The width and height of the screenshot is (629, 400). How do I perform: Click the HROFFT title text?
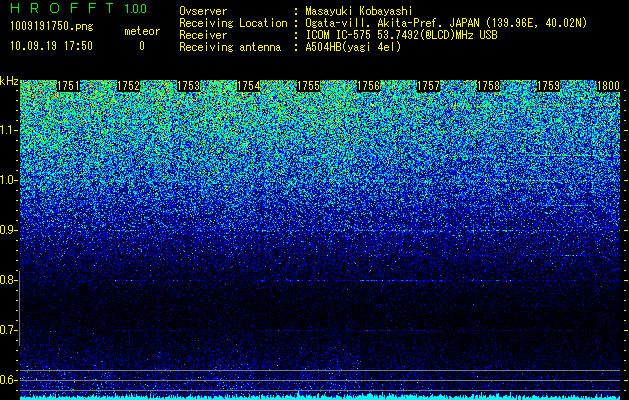[62, 8]
